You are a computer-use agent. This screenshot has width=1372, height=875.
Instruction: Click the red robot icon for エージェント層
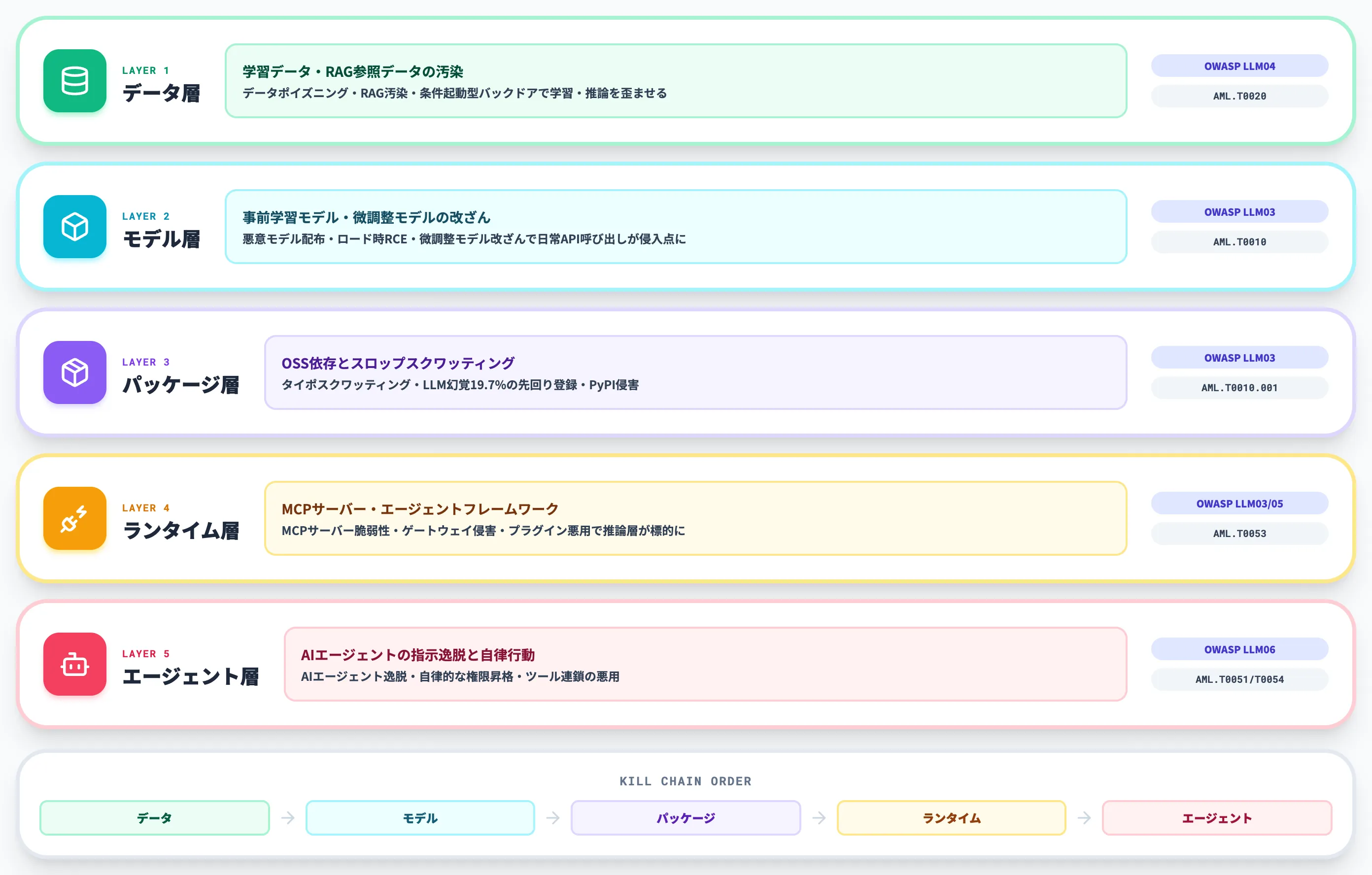click(74, 664)
